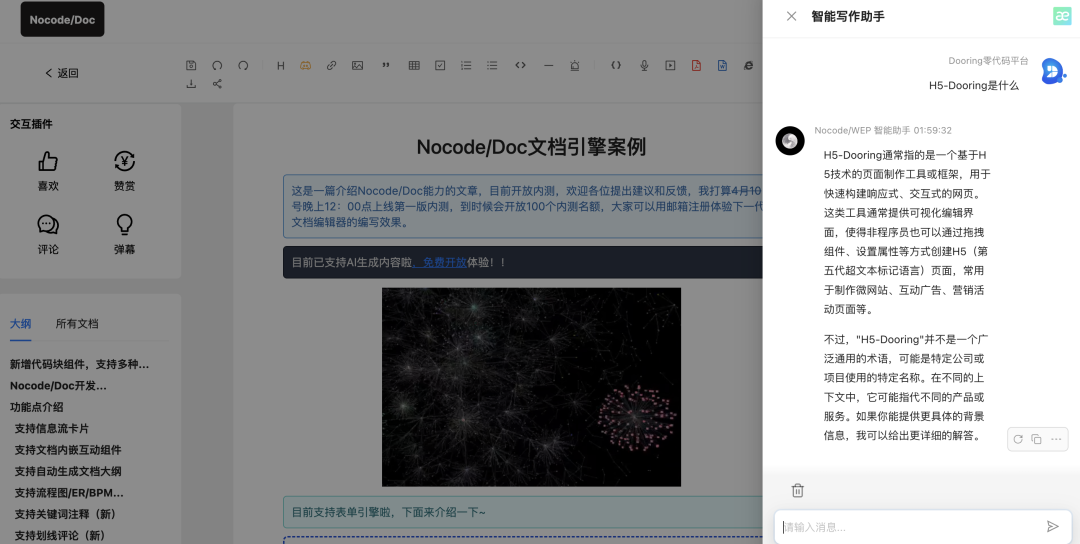Add the 弹幕 lightbulb plugin
This screenshot has height=544, width=1080.
pyautogui.click(x=124, y=234)
